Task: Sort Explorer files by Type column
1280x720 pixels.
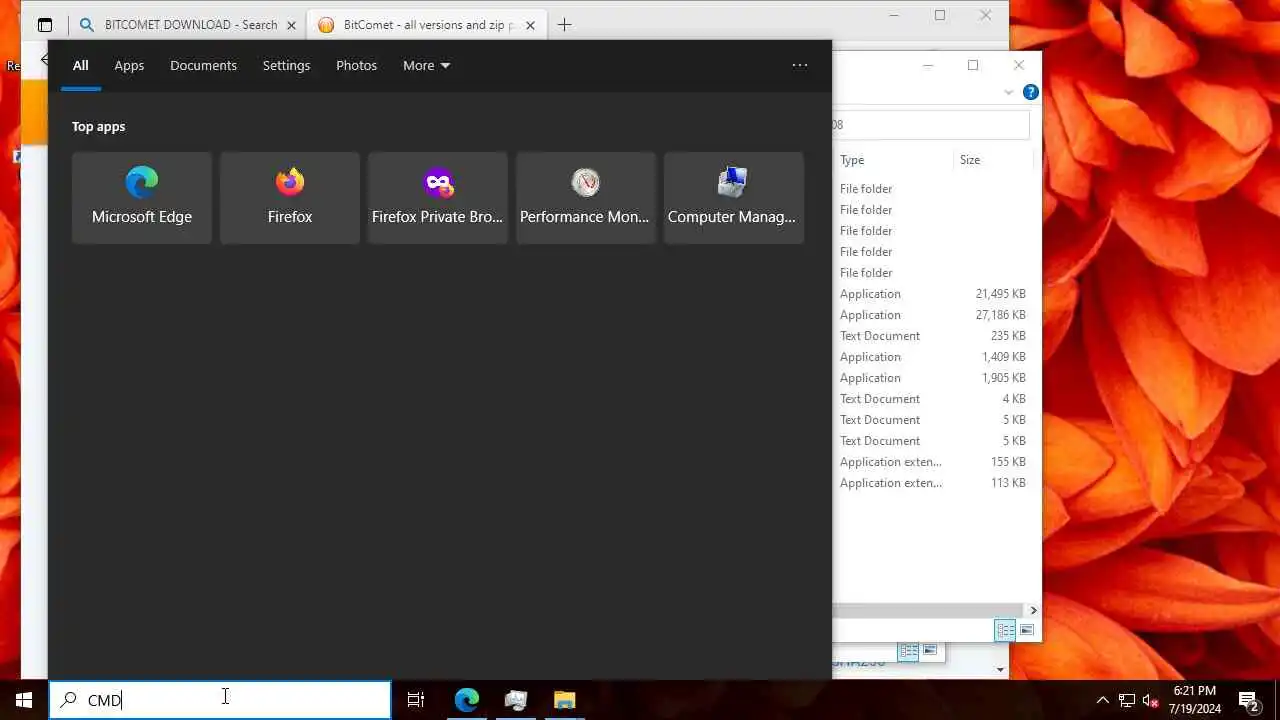Action: click(x=892, y=160)
